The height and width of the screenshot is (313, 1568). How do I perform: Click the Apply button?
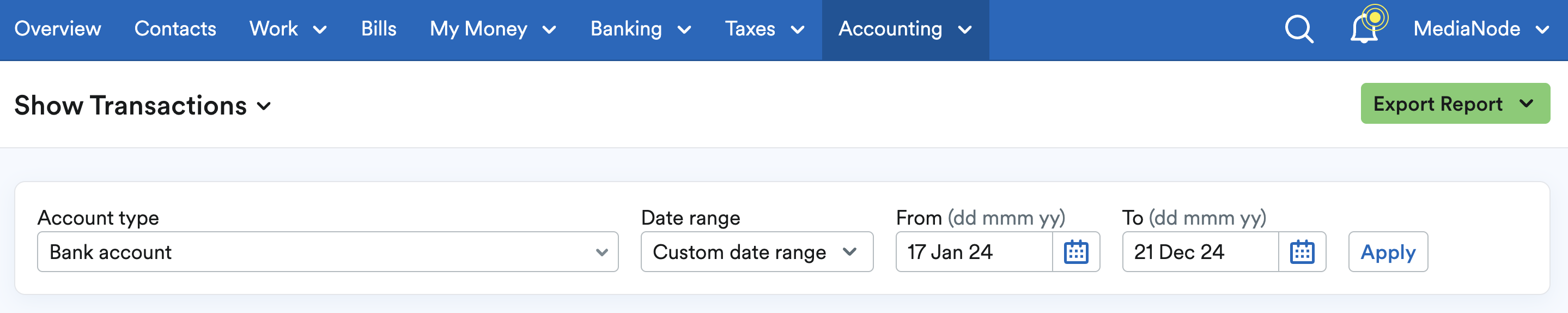click(x=1388, y=251)
